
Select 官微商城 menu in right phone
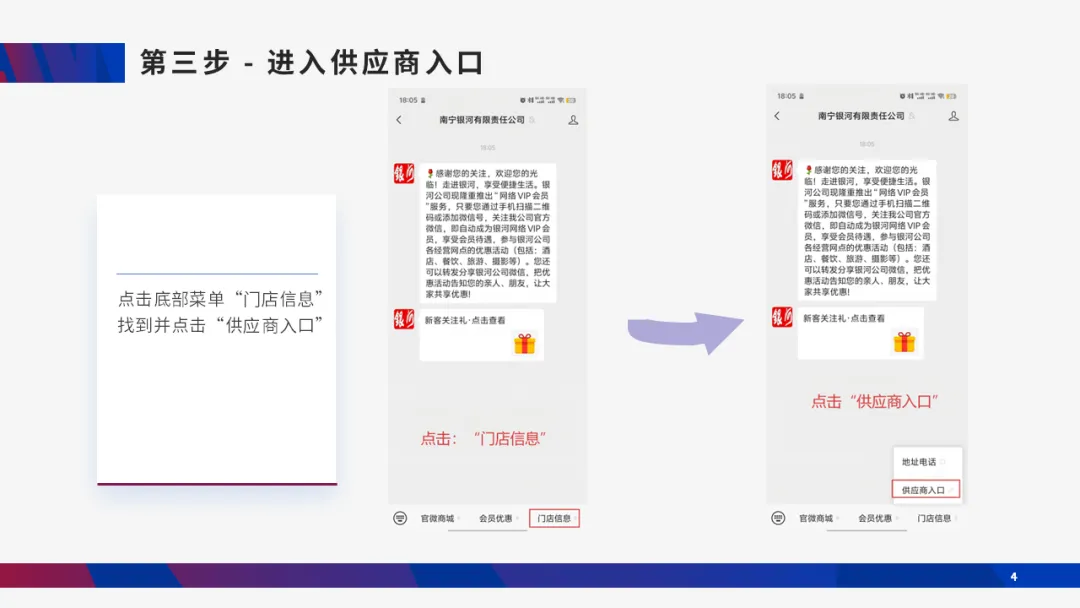click(816, 518)
